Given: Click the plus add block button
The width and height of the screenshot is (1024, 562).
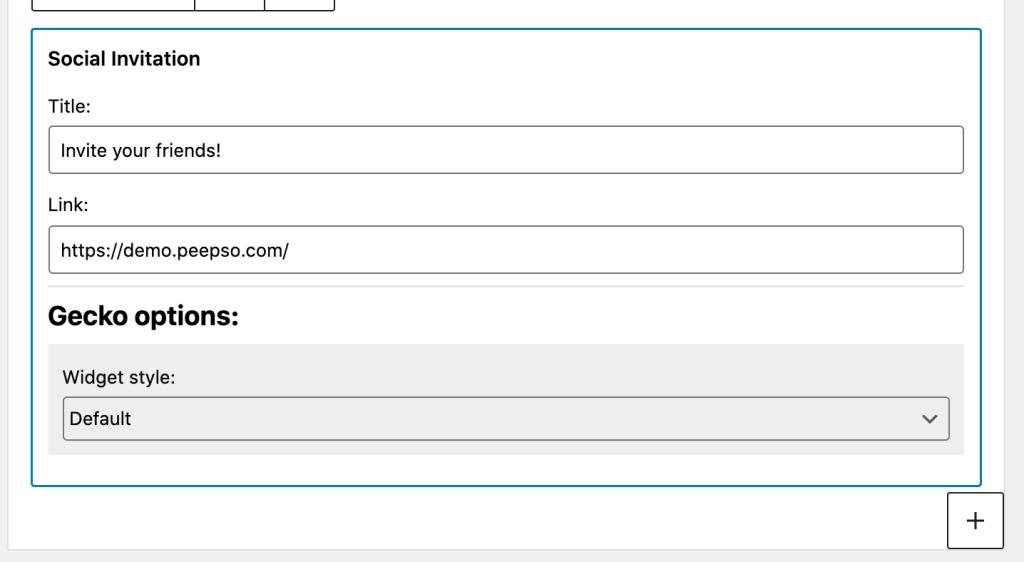Looking at the screenshot, I should coord(975,520).
